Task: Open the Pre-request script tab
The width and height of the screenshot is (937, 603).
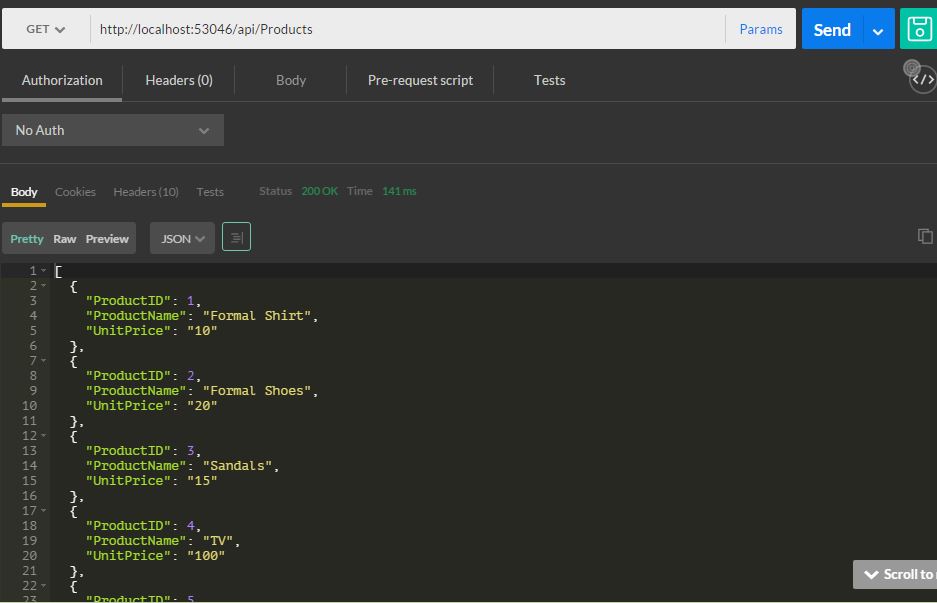Action: 420,80
